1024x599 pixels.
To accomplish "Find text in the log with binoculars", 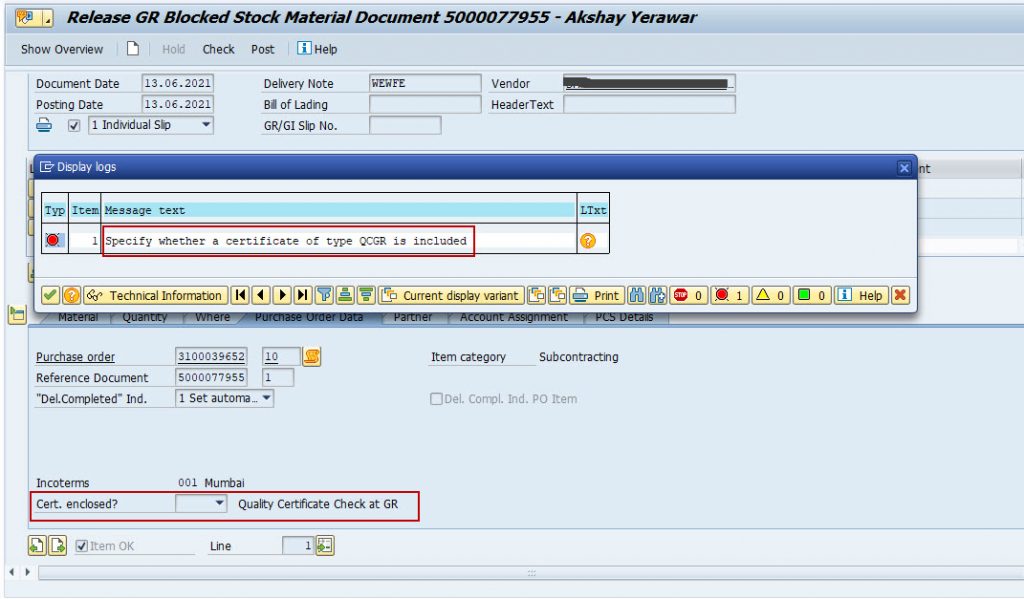I will click(x=636, y=295).
